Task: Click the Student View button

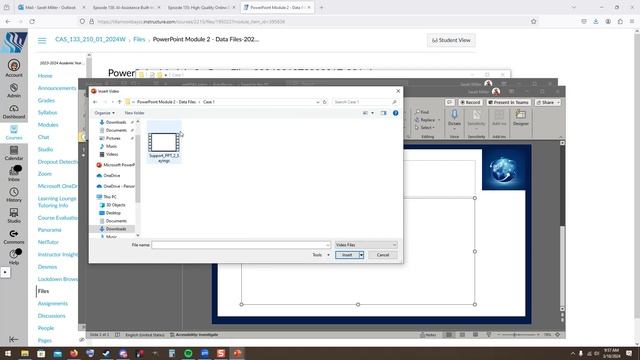Action: pyautogui.click(x=451, y=40)
